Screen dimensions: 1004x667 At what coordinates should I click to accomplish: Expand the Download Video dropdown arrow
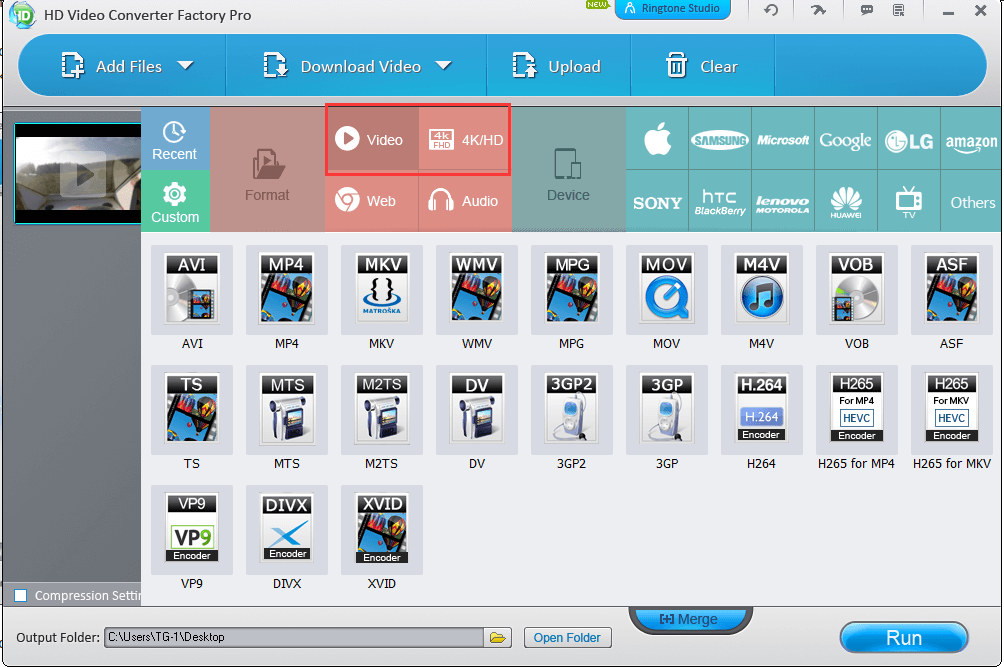click(443, 67)
